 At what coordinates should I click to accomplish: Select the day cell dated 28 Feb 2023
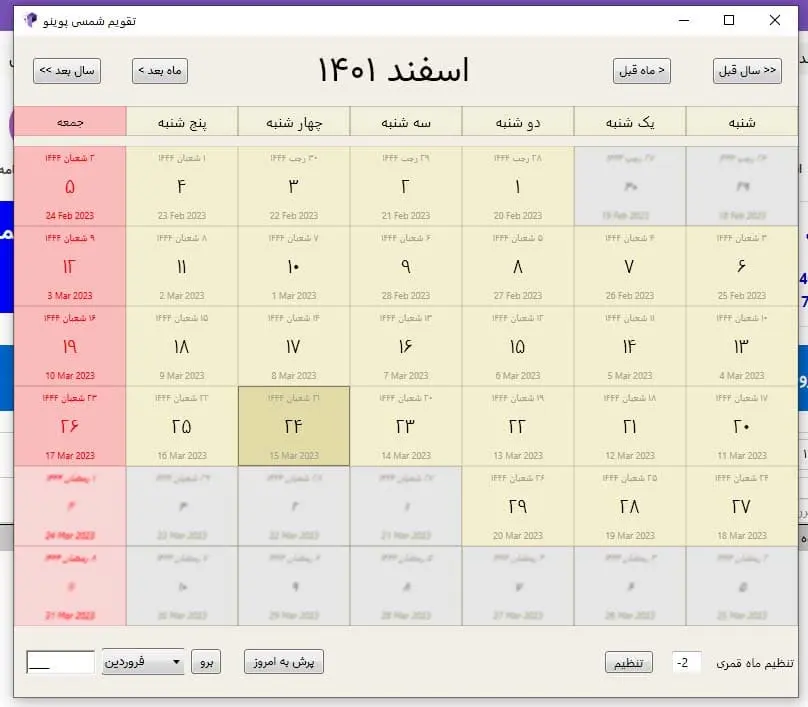click(x=406, y=266)
